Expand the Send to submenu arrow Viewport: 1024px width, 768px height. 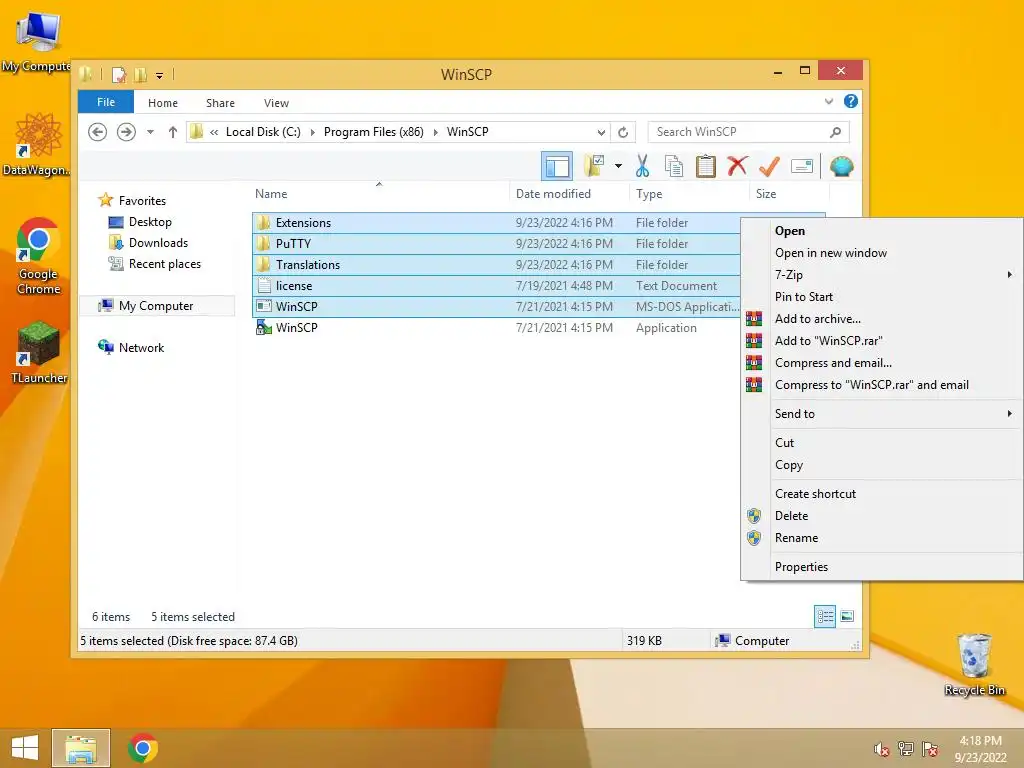click(x=1010, y=413)
